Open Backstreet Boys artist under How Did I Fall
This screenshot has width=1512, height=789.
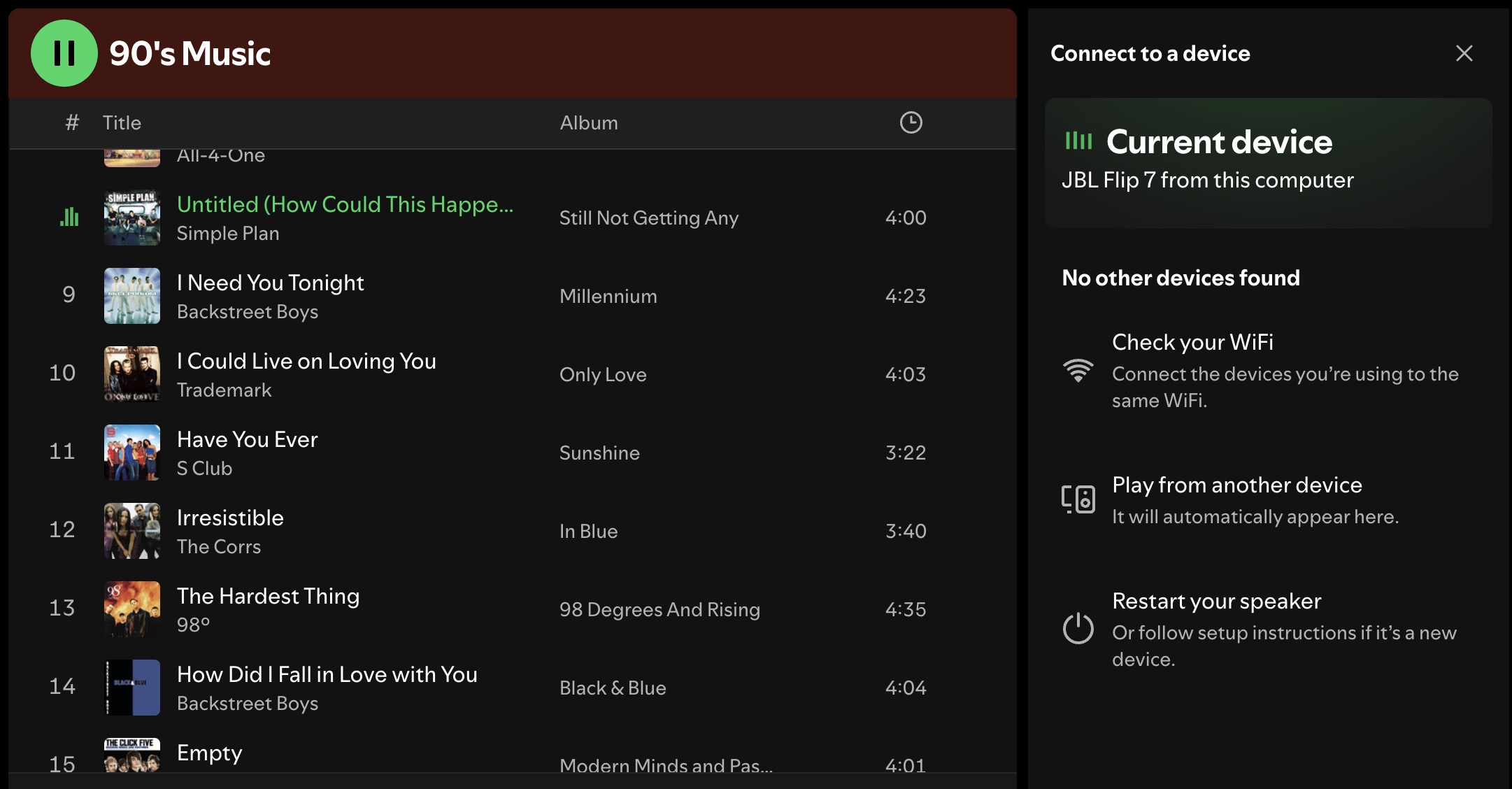[x=248, y=703]
